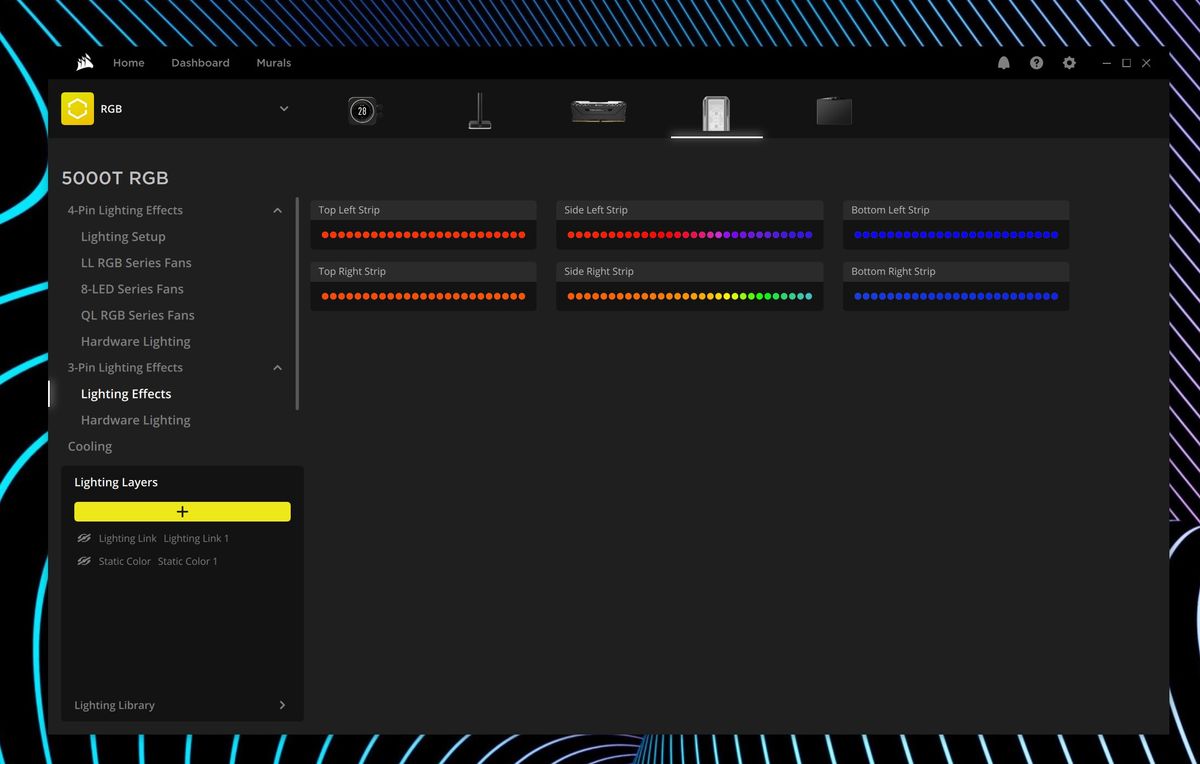Select the black mousepad device icon
The height and width of the screenshot is (764, 1200).
tap(834, 111)
